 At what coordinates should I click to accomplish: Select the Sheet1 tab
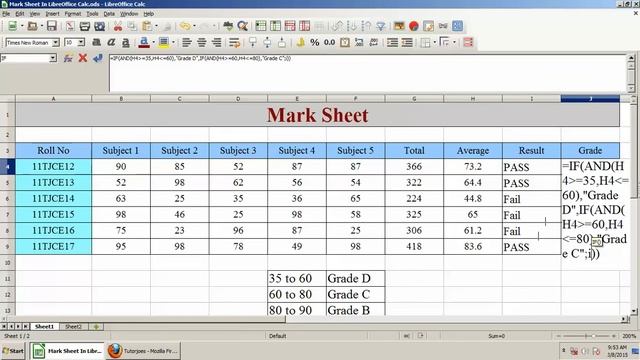44,327
